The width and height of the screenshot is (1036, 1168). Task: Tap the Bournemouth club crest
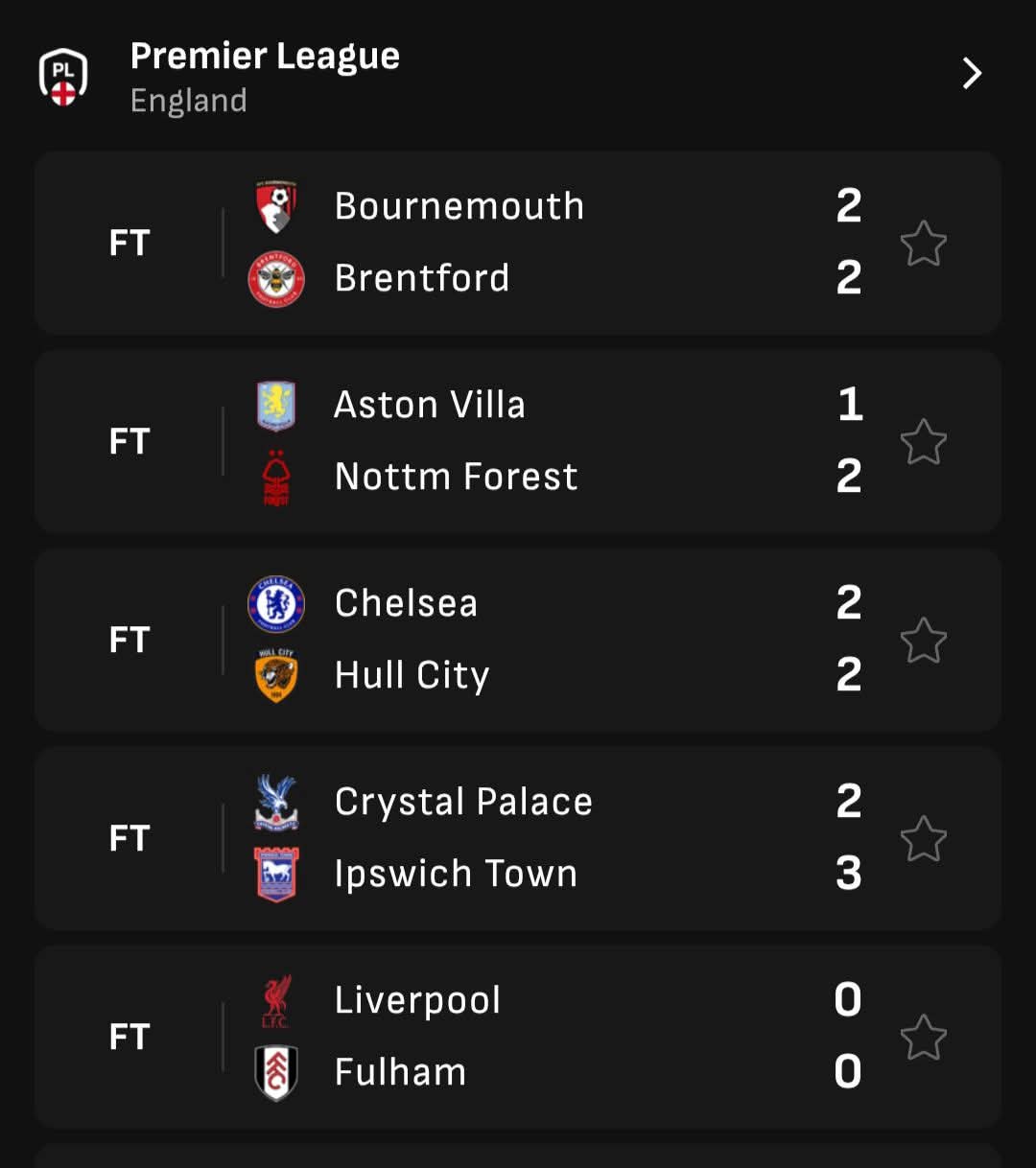click(276, 206)
